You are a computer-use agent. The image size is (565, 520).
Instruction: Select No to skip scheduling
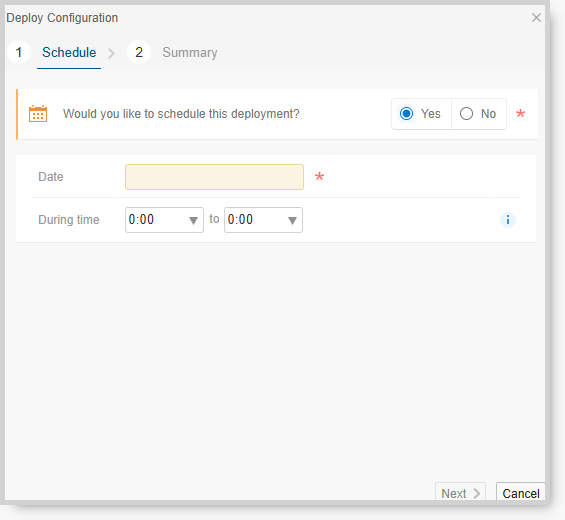pyautogui.click(x=466, y=114)
